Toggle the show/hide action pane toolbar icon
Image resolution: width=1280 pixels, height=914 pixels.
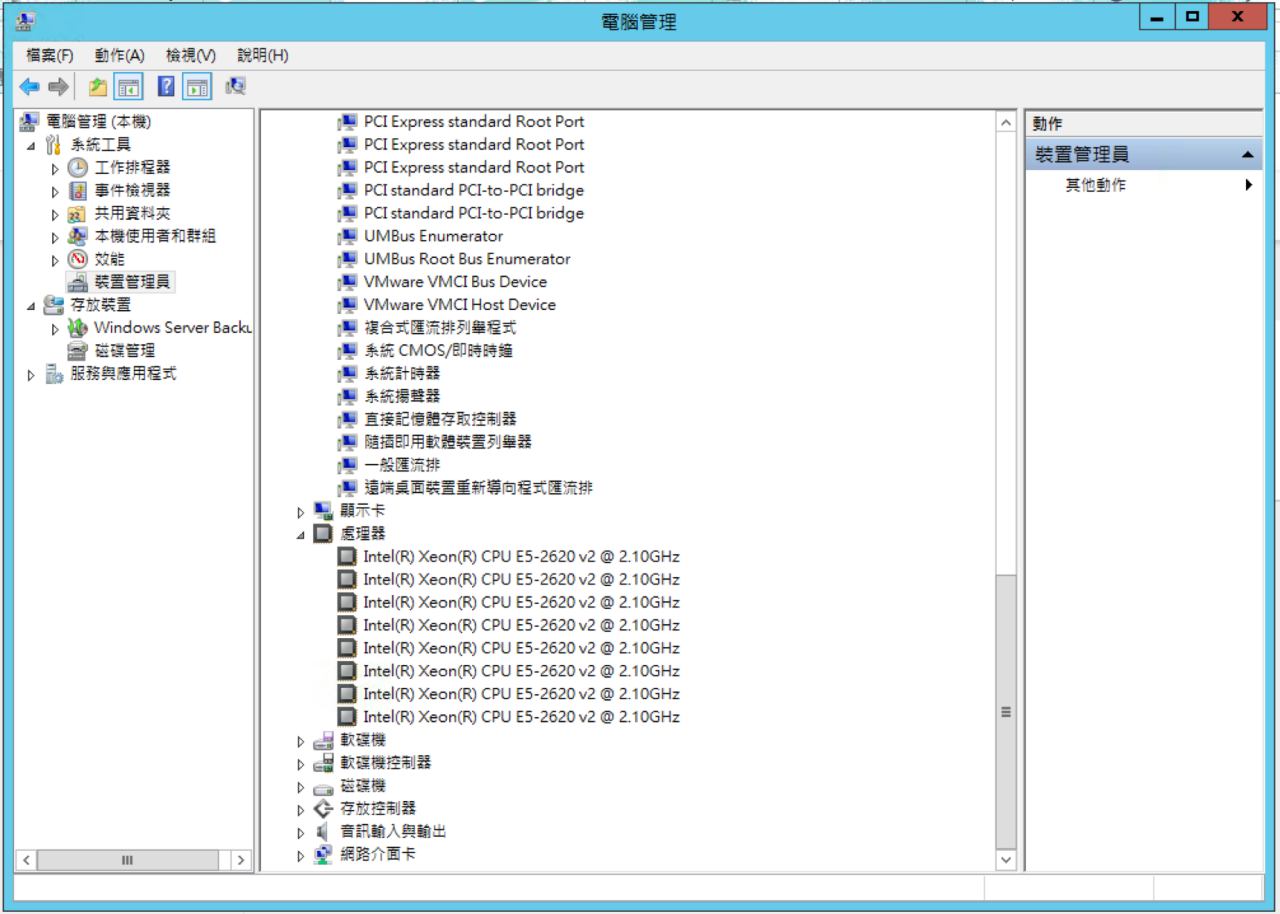coord(198,88)
